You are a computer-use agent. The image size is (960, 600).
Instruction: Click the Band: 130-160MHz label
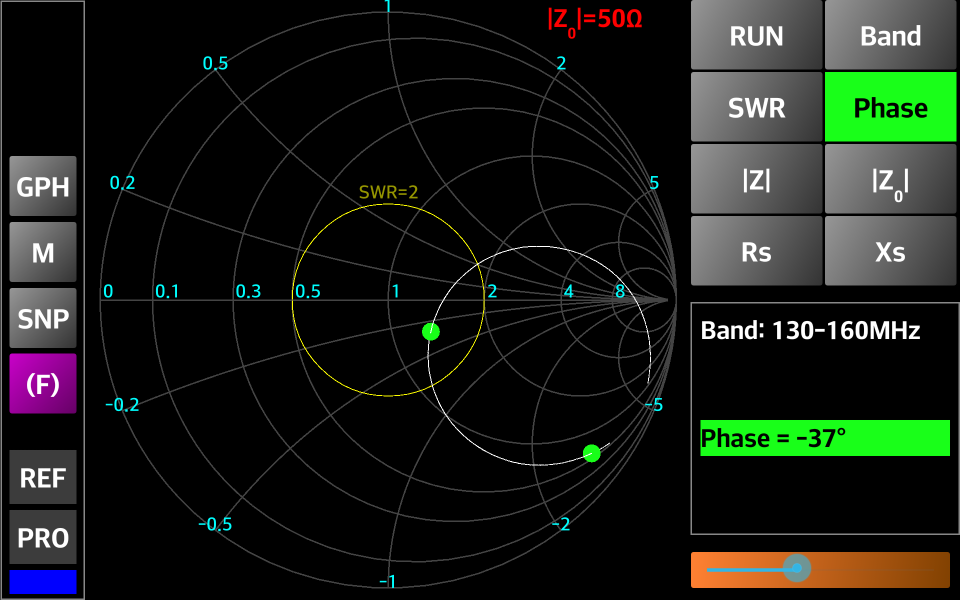point(810,331)
